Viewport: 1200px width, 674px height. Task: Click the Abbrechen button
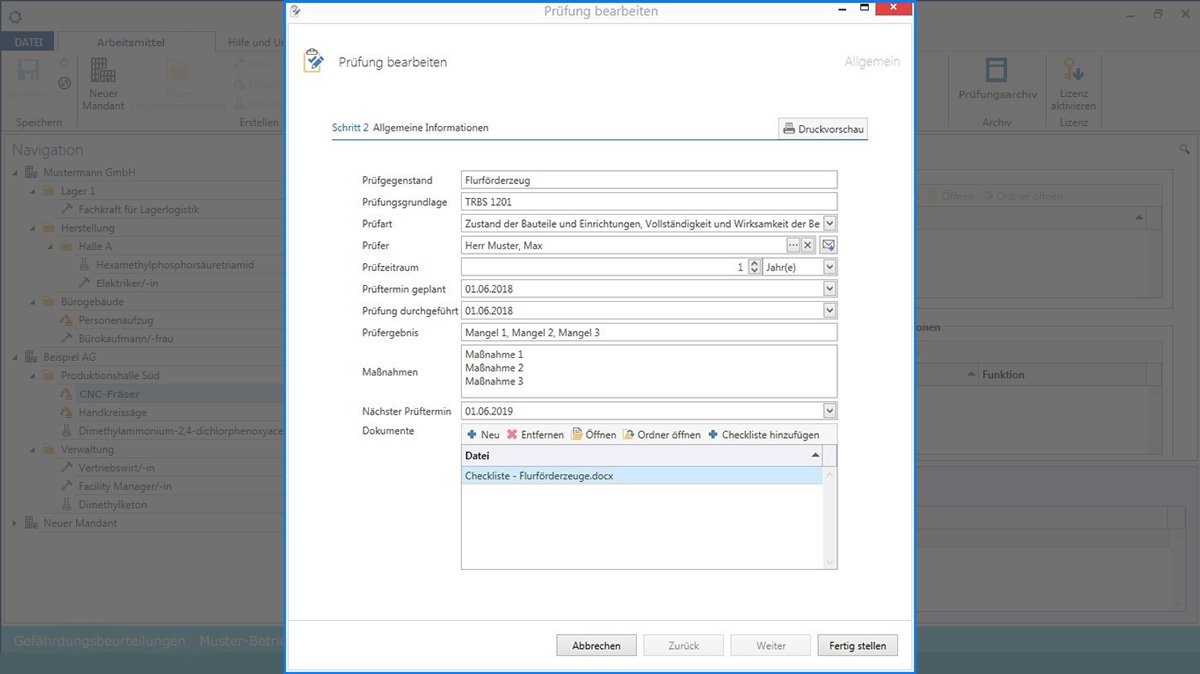tap(596, 645)
